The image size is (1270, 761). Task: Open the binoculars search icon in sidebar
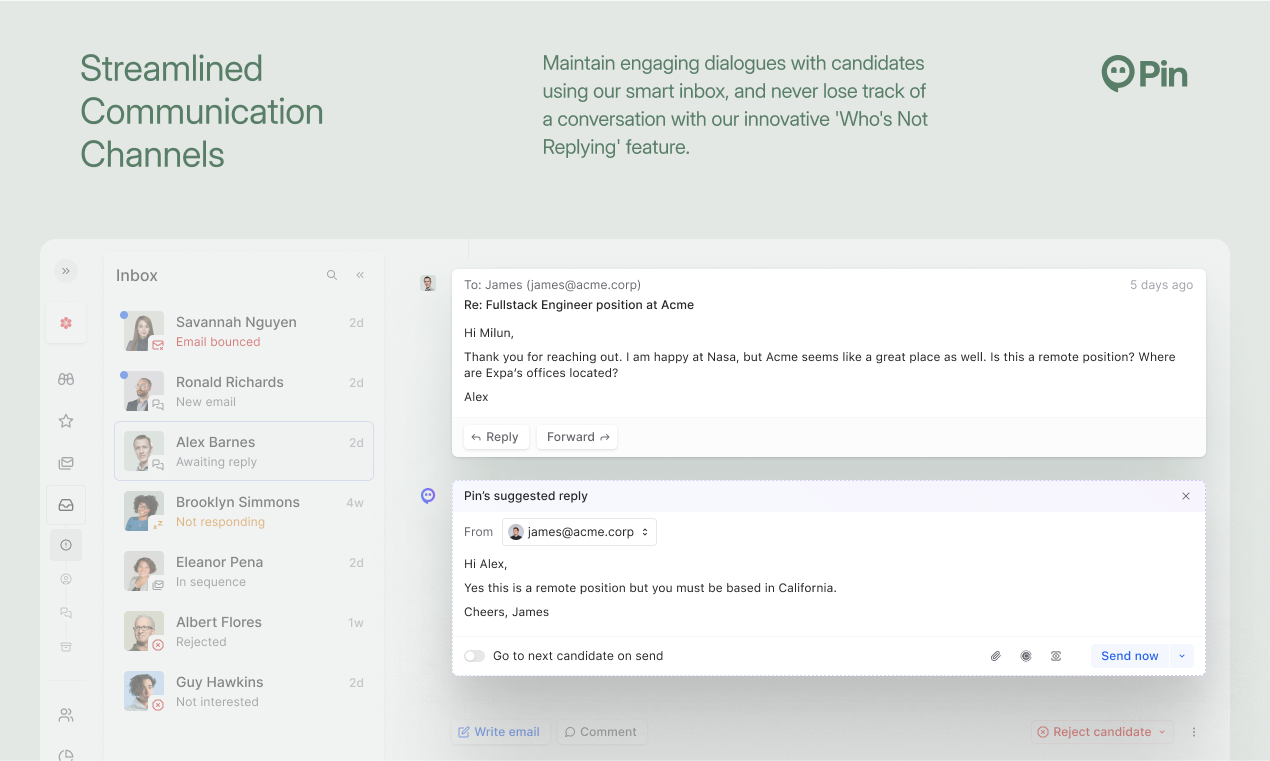tap(66, 379)
